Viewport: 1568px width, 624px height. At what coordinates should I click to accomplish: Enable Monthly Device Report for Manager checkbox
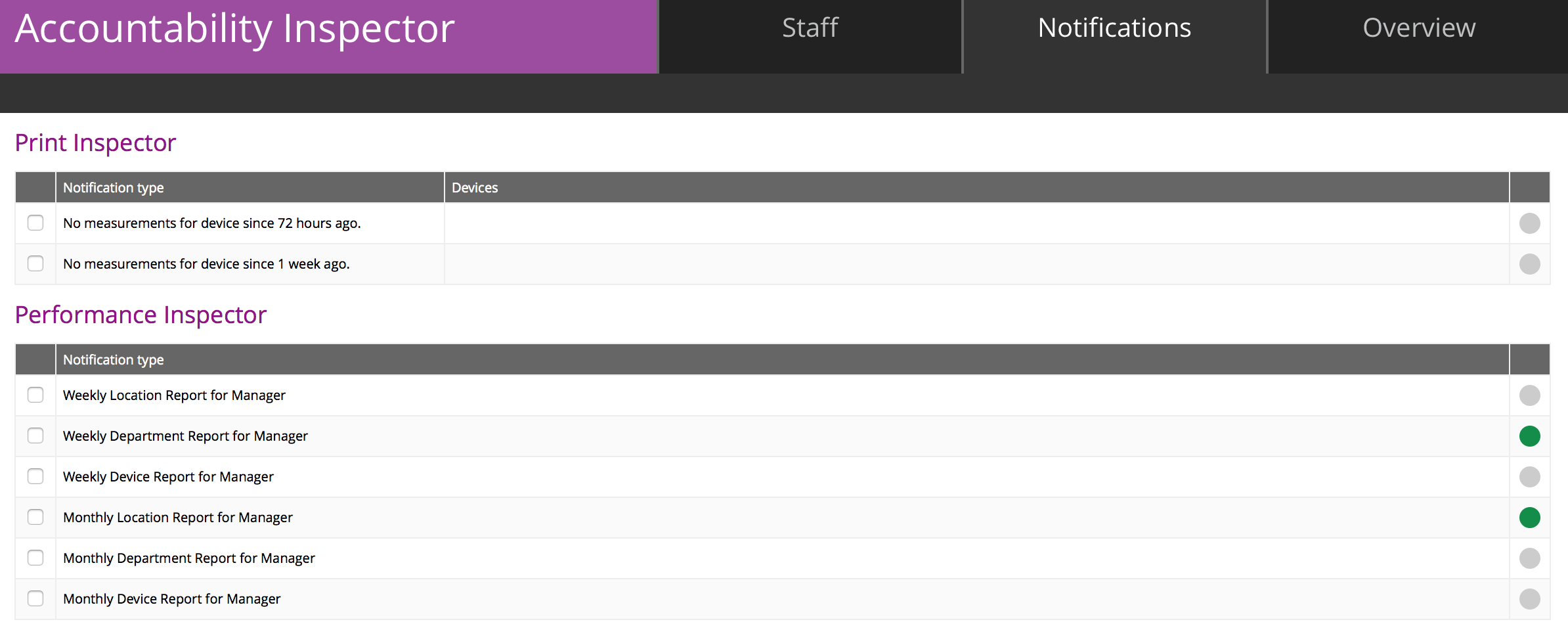point(35,598)
